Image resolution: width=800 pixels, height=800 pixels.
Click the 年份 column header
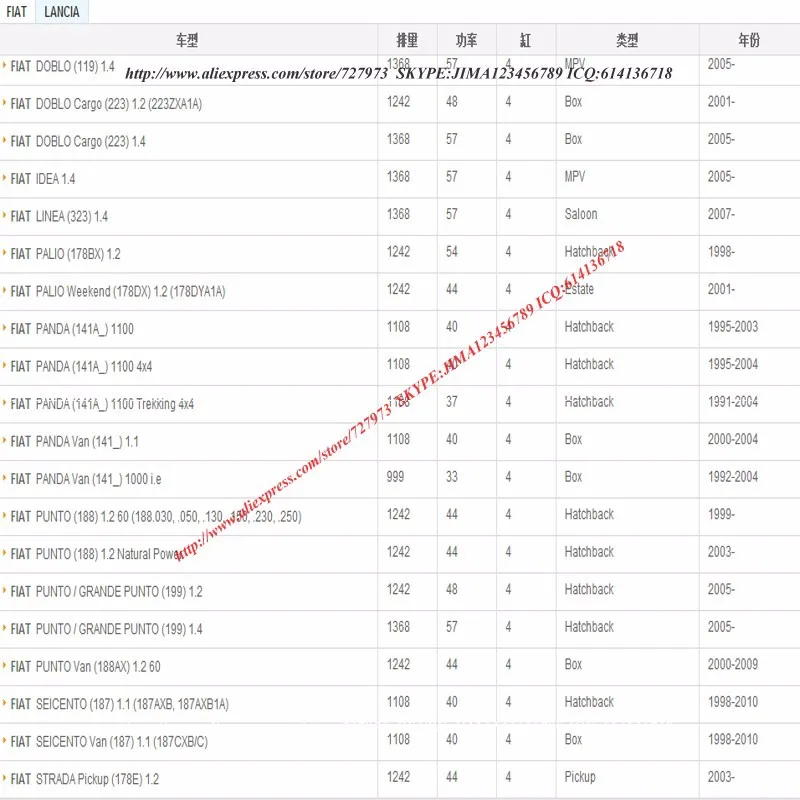(749, 40)
